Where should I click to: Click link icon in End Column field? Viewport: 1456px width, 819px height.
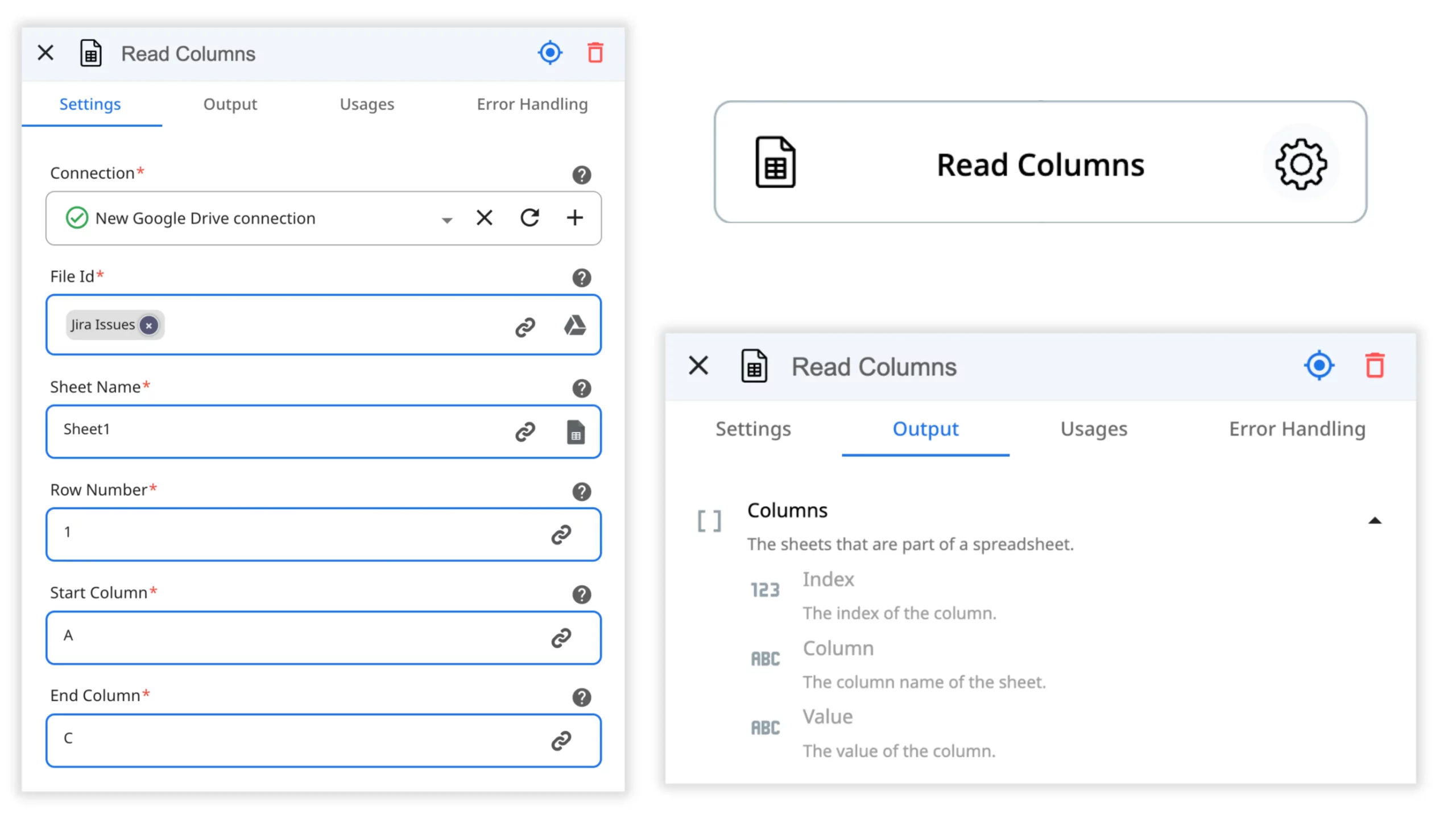coord(561,741)
